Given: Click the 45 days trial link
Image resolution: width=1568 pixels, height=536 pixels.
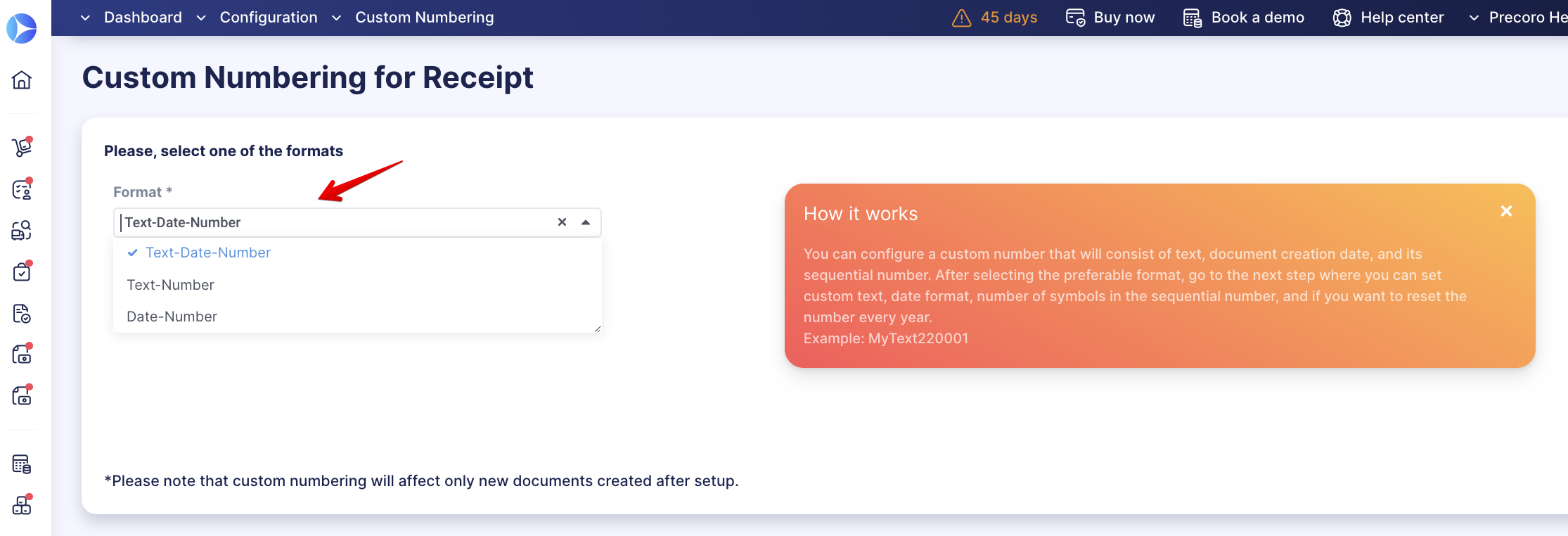Looking at the screenshot, I should (x=1009, y=18).
